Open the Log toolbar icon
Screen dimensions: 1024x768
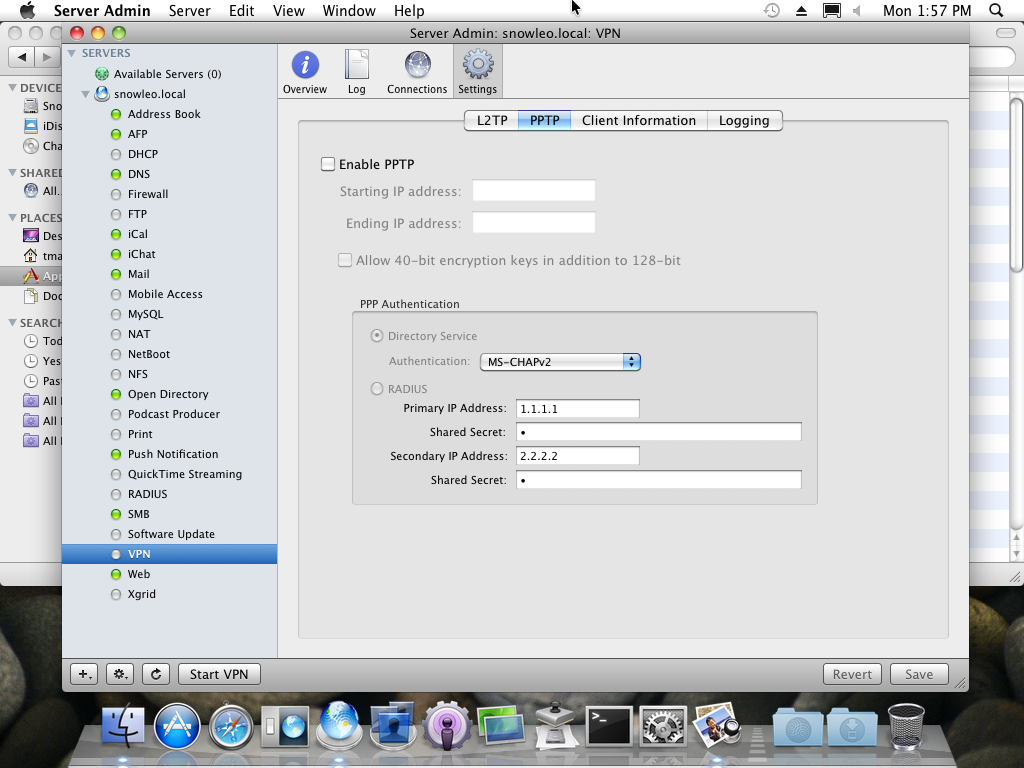(357, 72)
